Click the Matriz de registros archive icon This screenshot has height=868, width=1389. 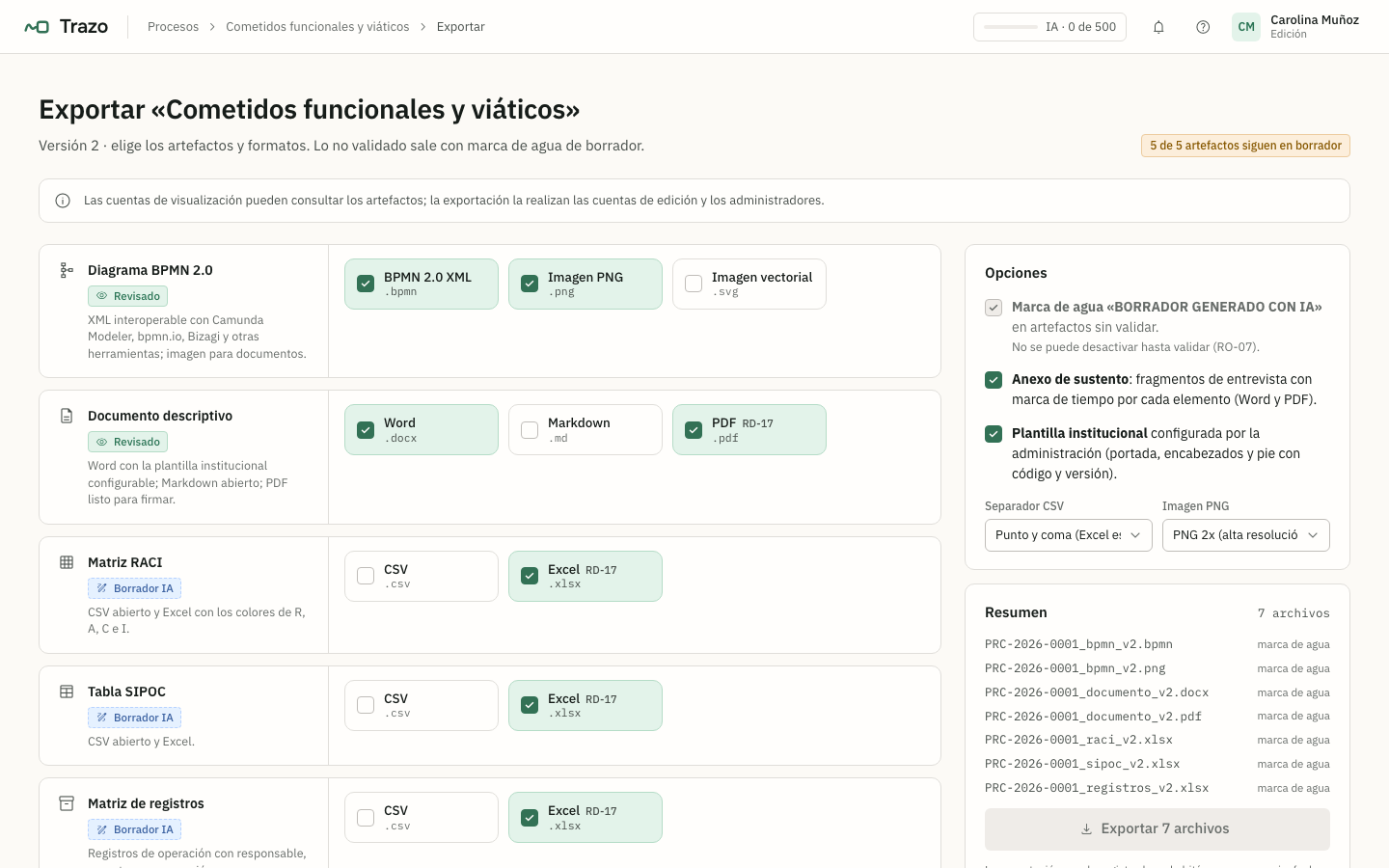tap(67, 803)
